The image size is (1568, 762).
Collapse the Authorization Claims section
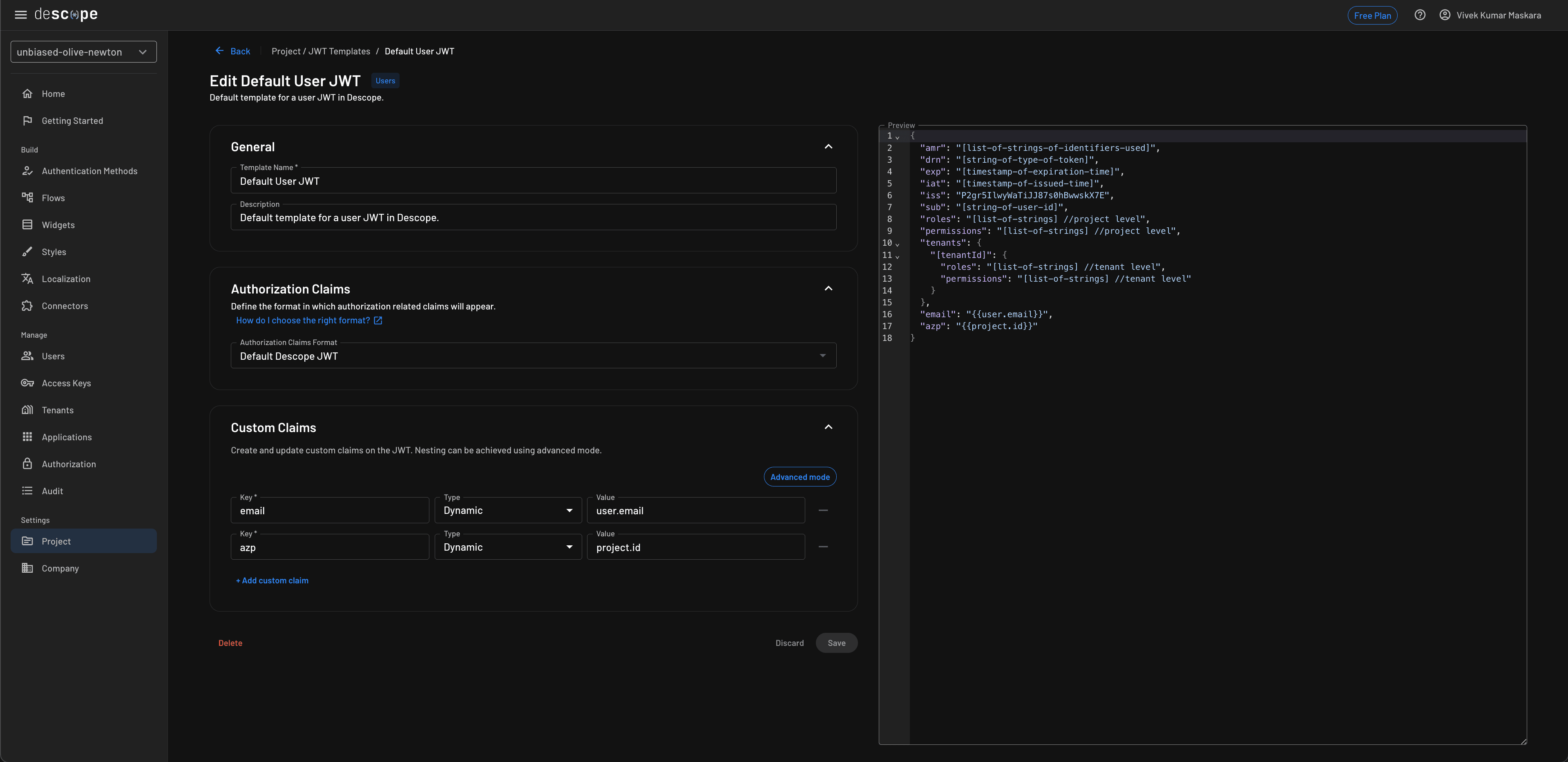tap(828, 289)
